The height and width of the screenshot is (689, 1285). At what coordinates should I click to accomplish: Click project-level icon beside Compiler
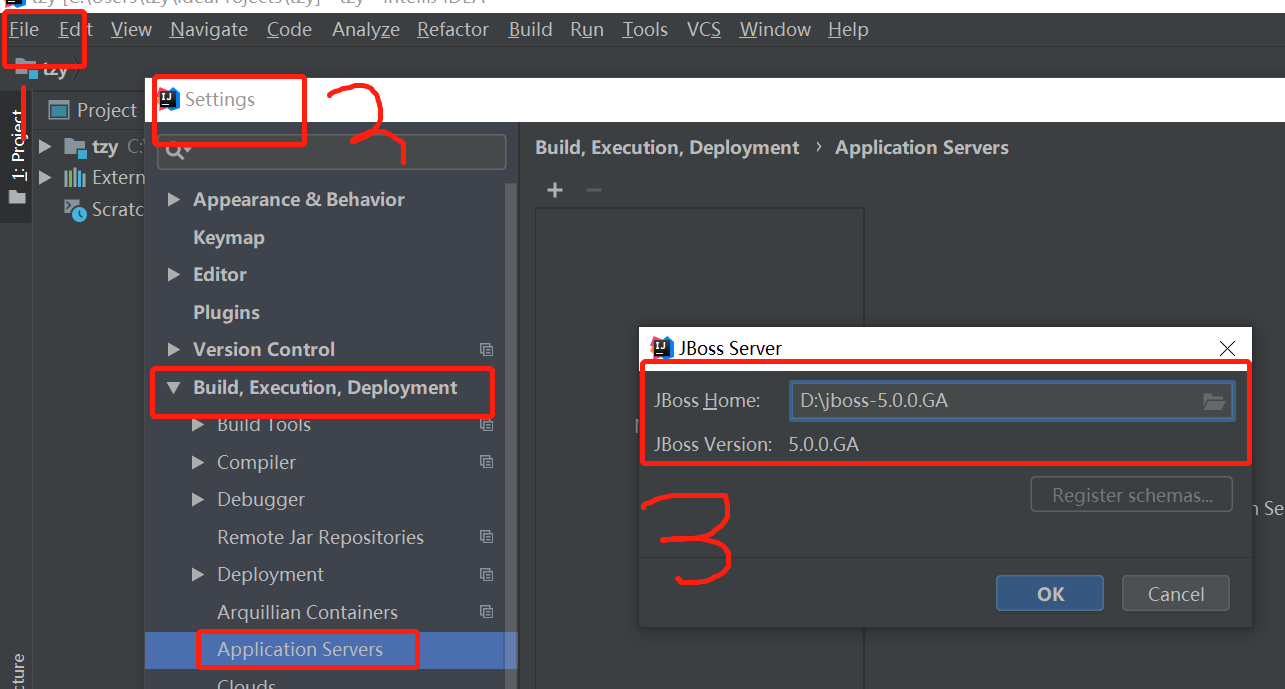[x=486, y=462]
